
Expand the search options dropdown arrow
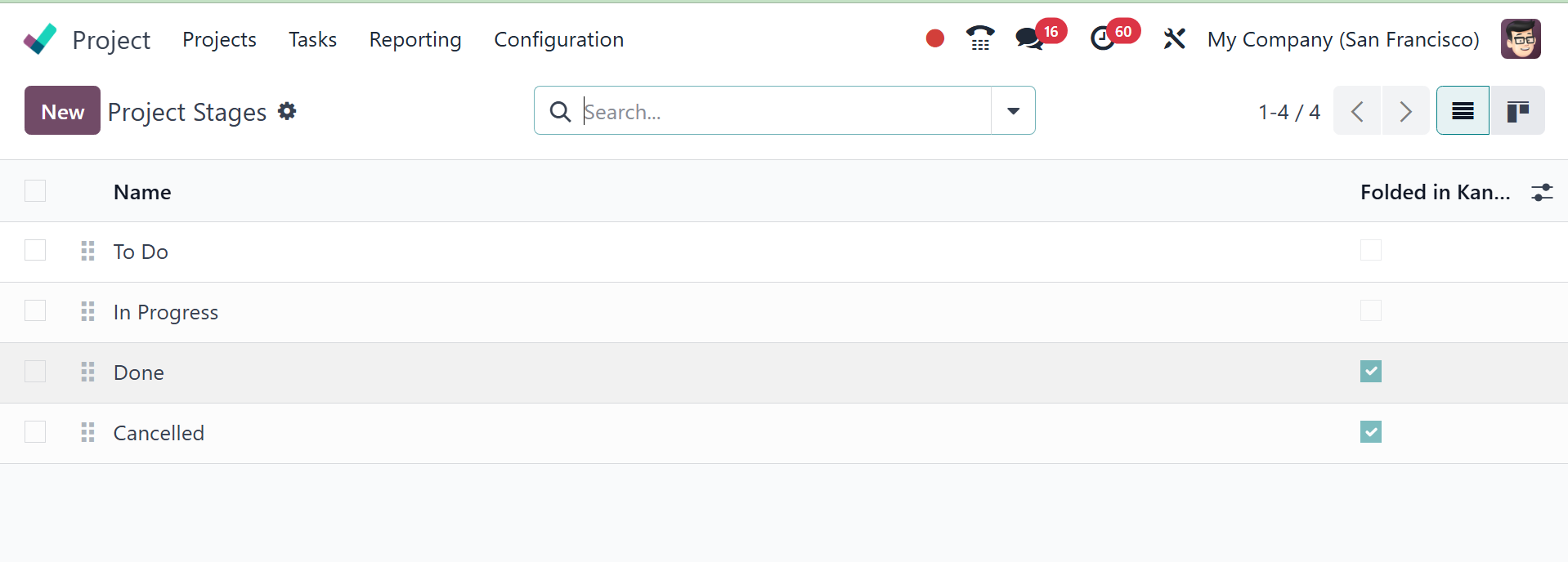pos(1013,111)
